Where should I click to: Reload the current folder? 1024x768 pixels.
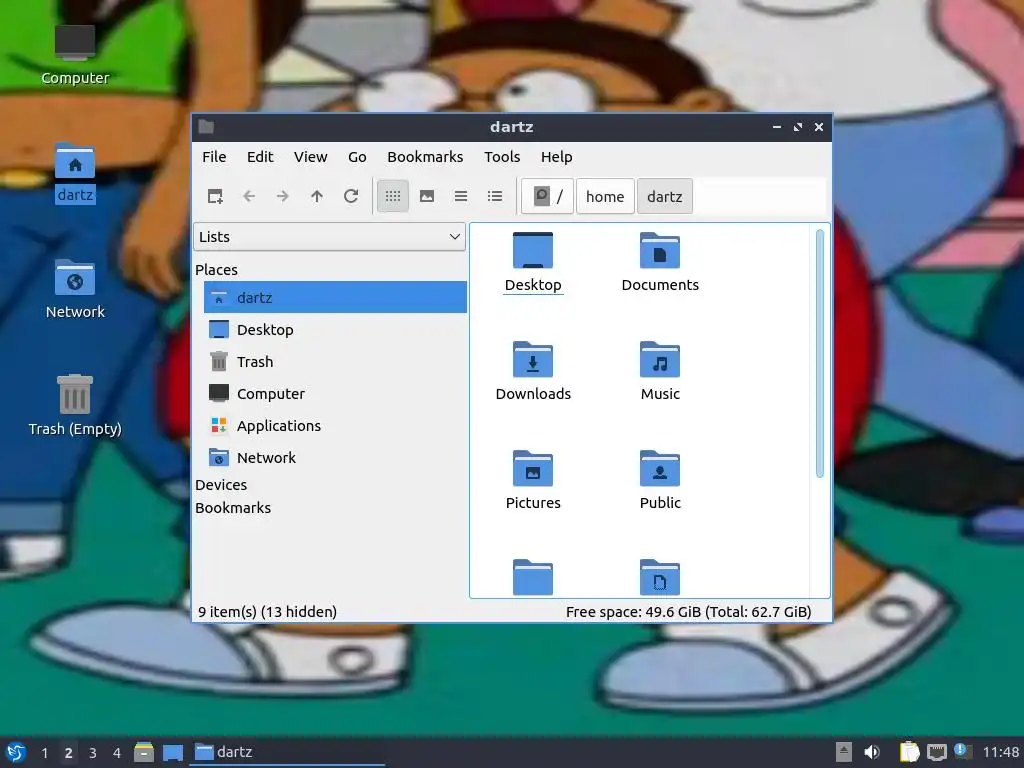(x=351, y=196)
